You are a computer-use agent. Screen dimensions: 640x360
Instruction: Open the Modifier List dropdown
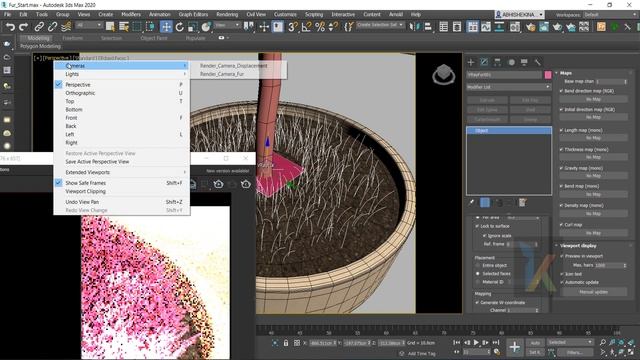pos(509,87)
